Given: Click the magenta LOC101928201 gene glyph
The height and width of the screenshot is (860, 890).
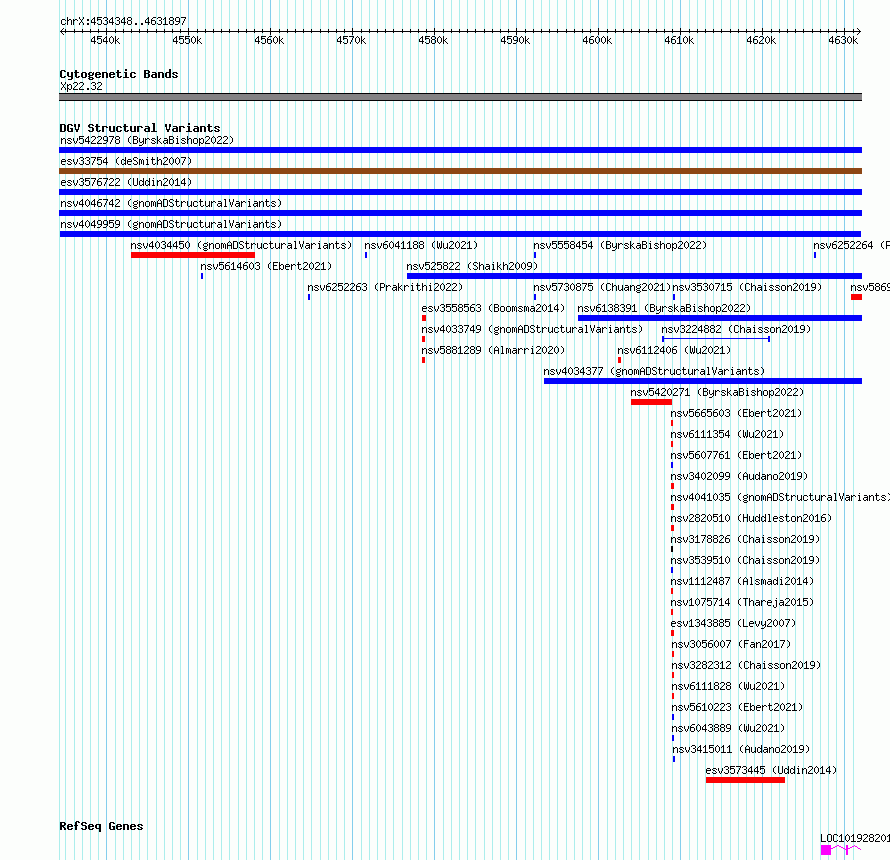Looking at the screenshot, I should coord(841,850).
